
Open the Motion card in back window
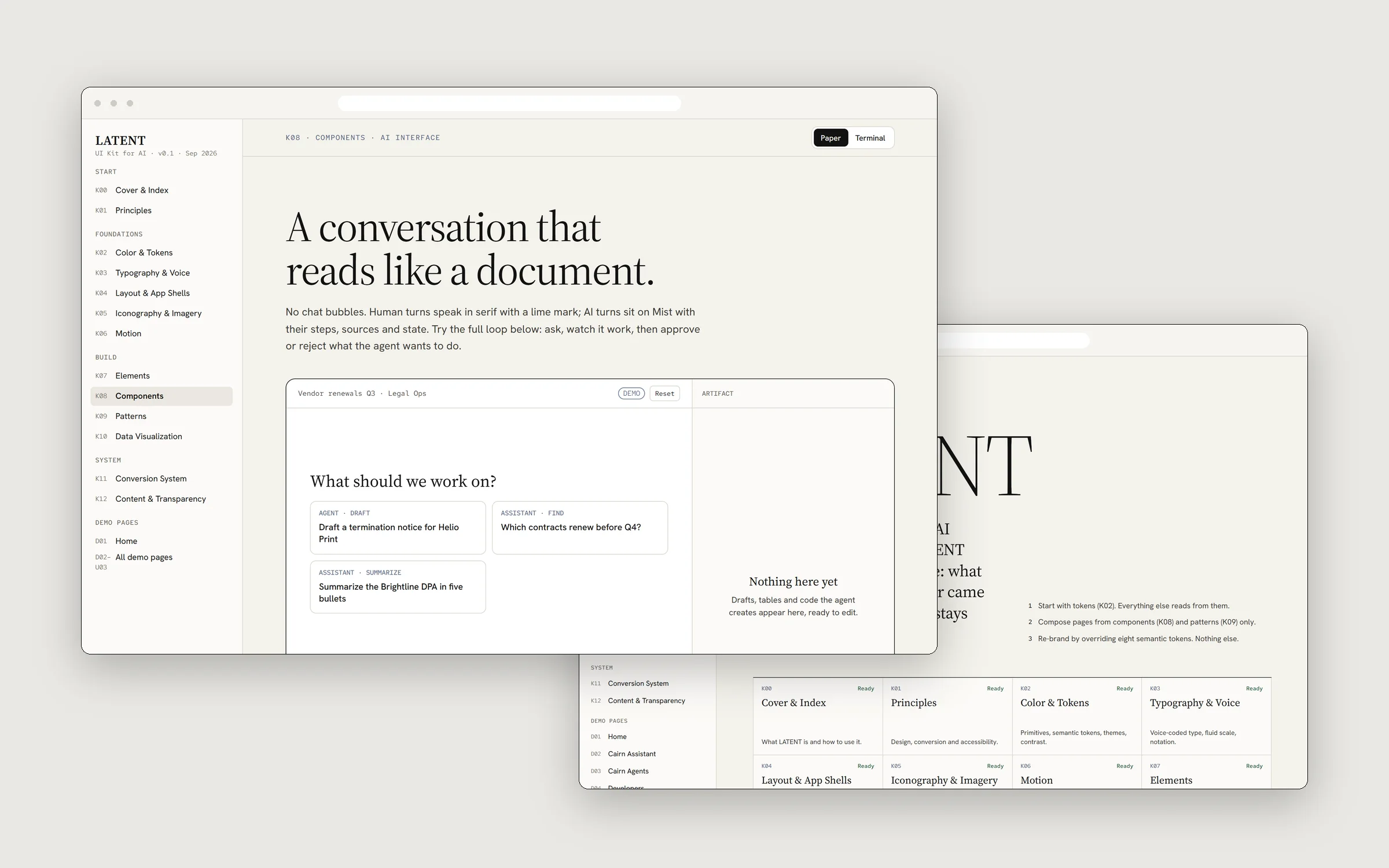point(1077,772)
